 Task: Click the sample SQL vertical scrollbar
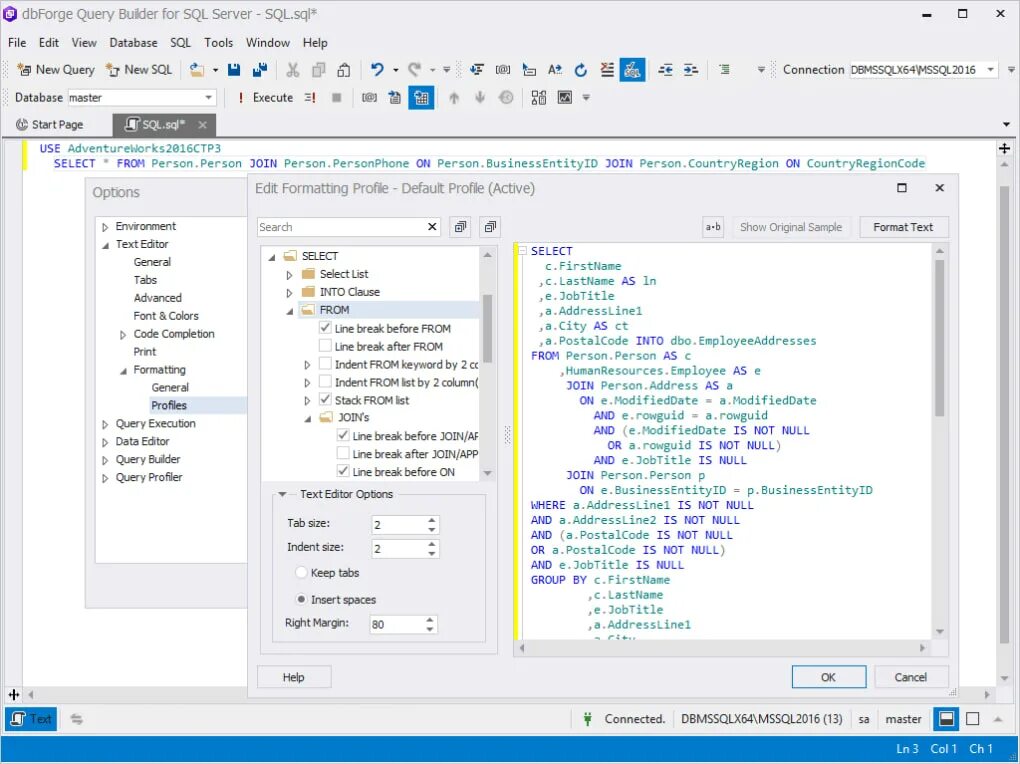(x=939, y=338)
